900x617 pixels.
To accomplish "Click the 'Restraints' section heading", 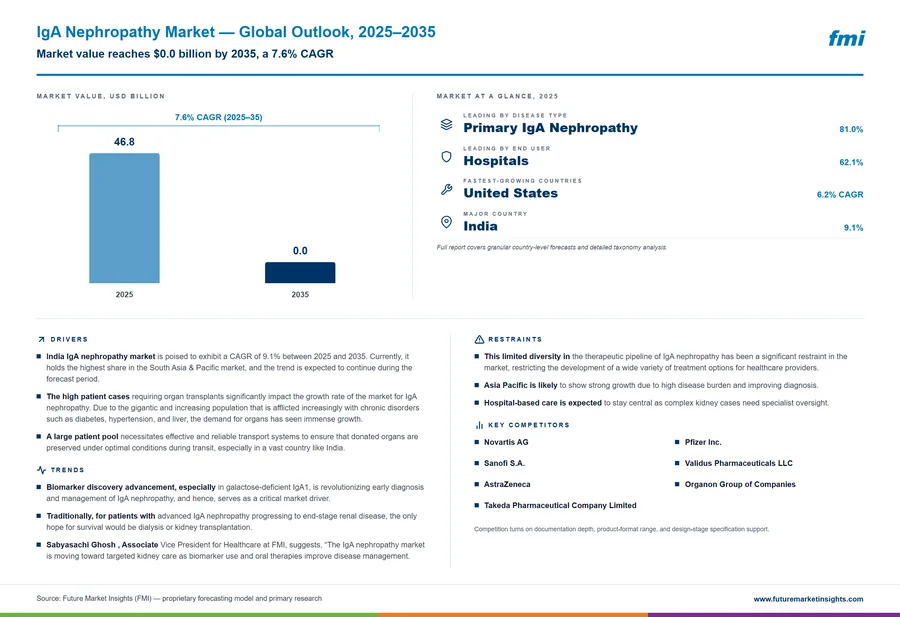I will 515,339.
